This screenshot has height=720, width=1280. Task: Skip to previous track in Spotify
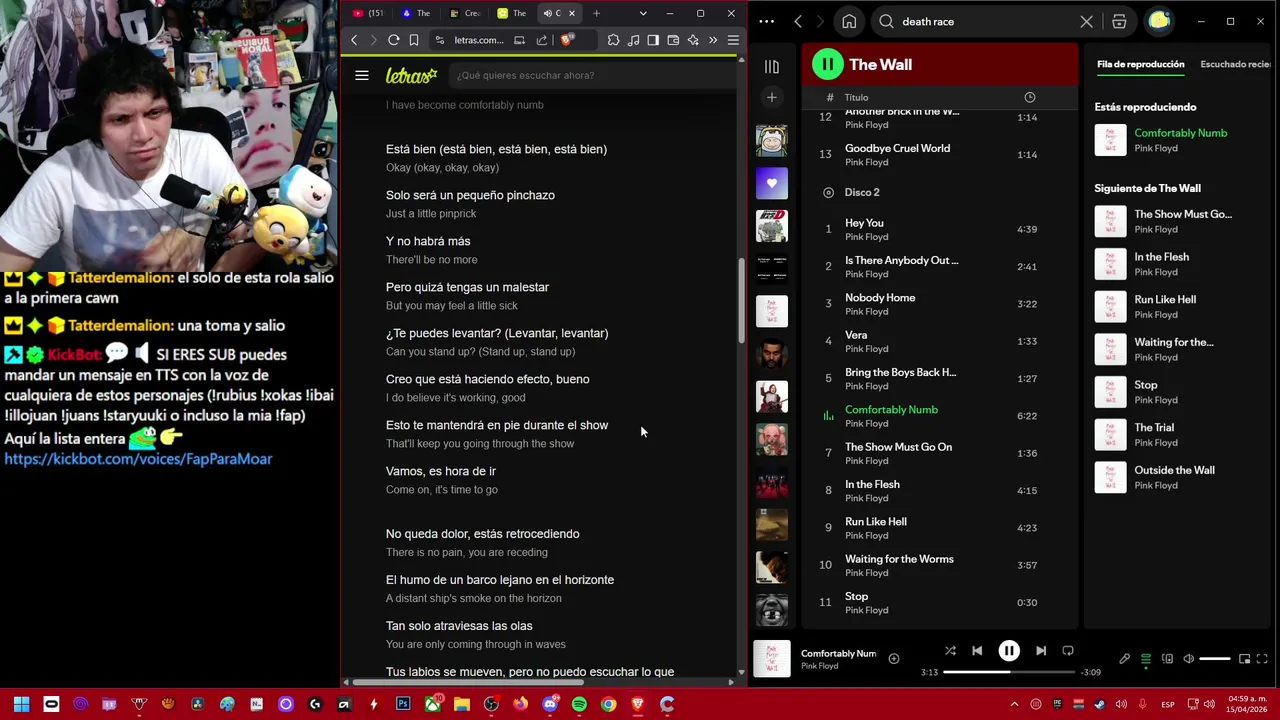point(977,651)
